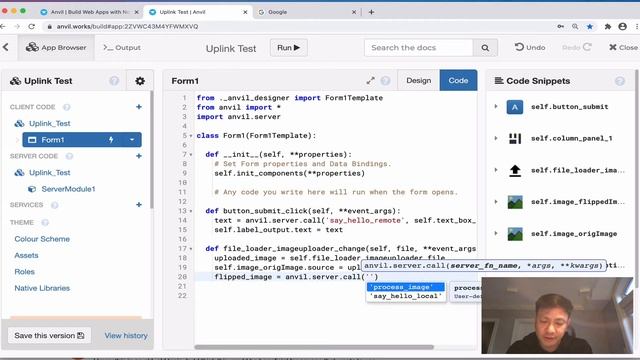Expand self.image_origImage snippet

(x=496, y=233)
